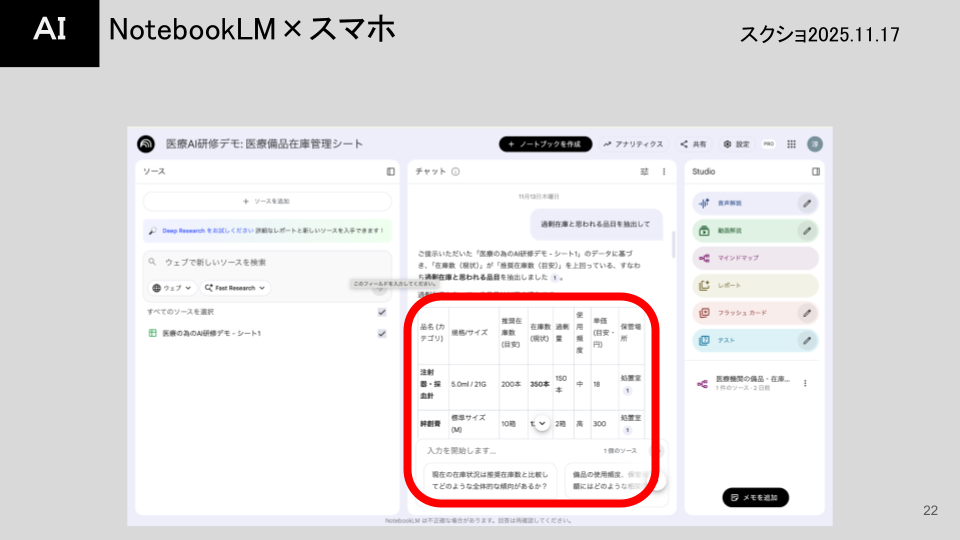
Task: Toggle the すべてのソースを選択 checkbox
Action: pyautogui.click(x=382, y=312)
